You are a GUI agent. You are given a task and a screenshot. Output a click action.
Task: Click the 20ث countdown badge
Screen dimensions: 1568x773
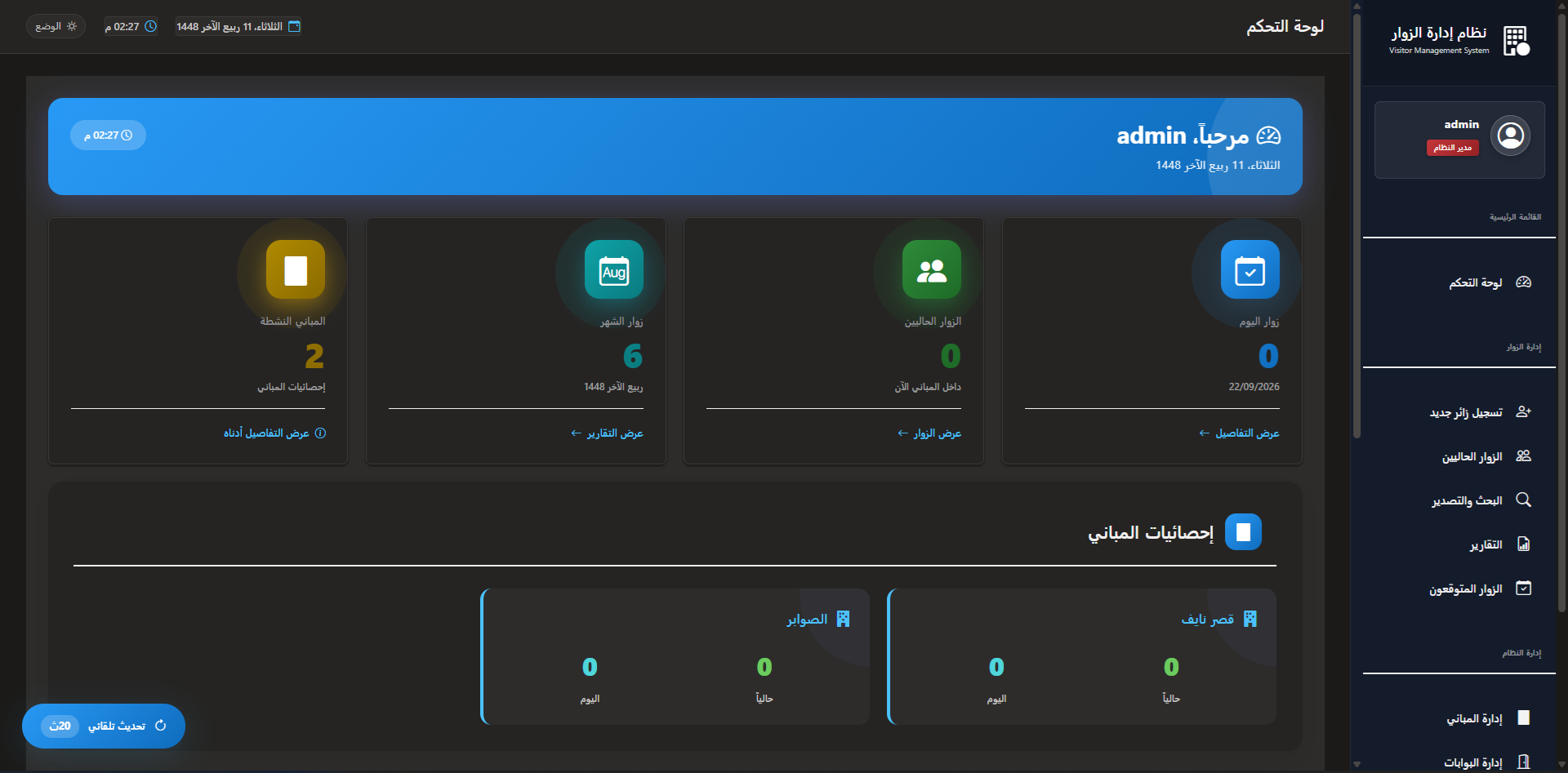(x=60, y=726)
